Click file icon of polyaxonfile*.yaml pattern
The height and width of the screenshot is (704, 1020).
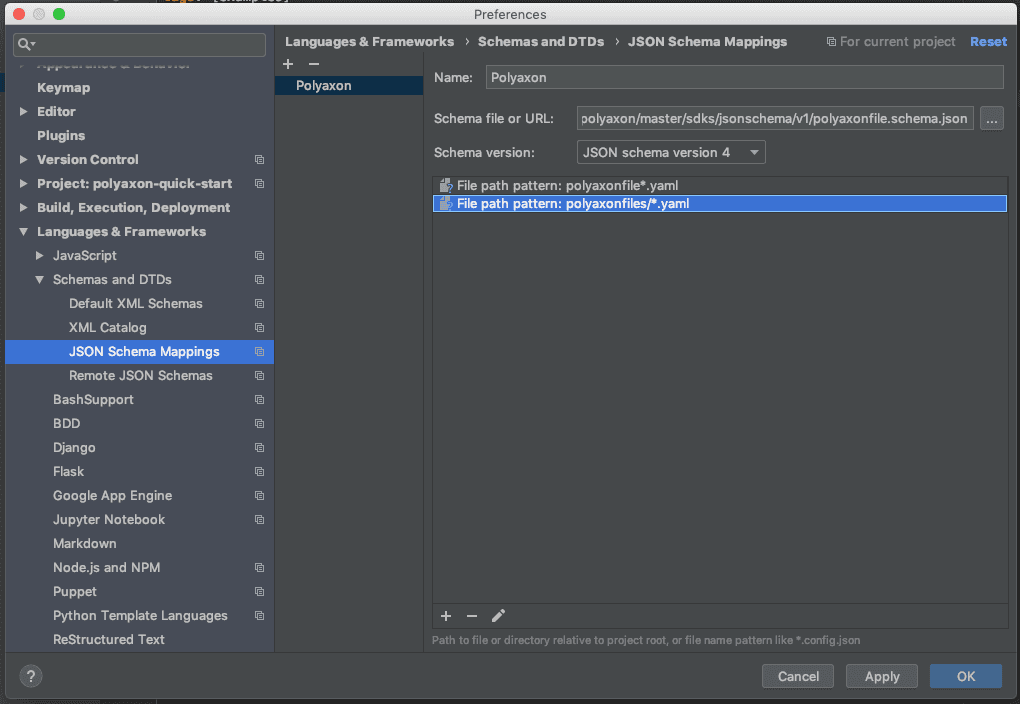click(446, 186)
